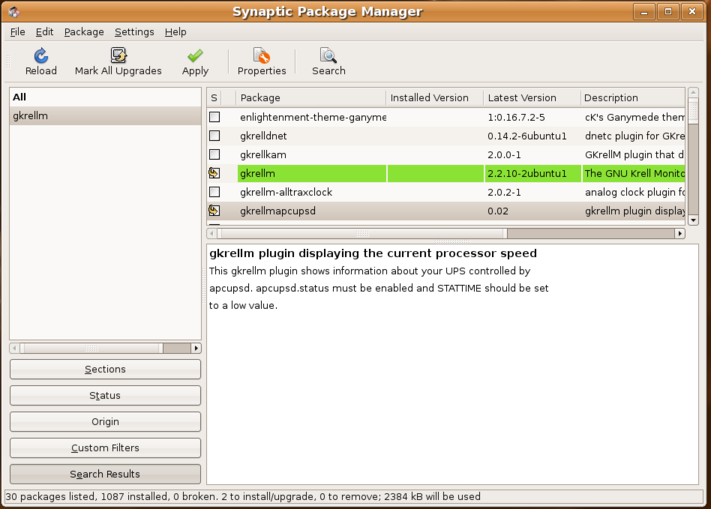This screenshot has height=509, width=711.
Task: Click left filter pane scroll left arrow
Action: 15,348
